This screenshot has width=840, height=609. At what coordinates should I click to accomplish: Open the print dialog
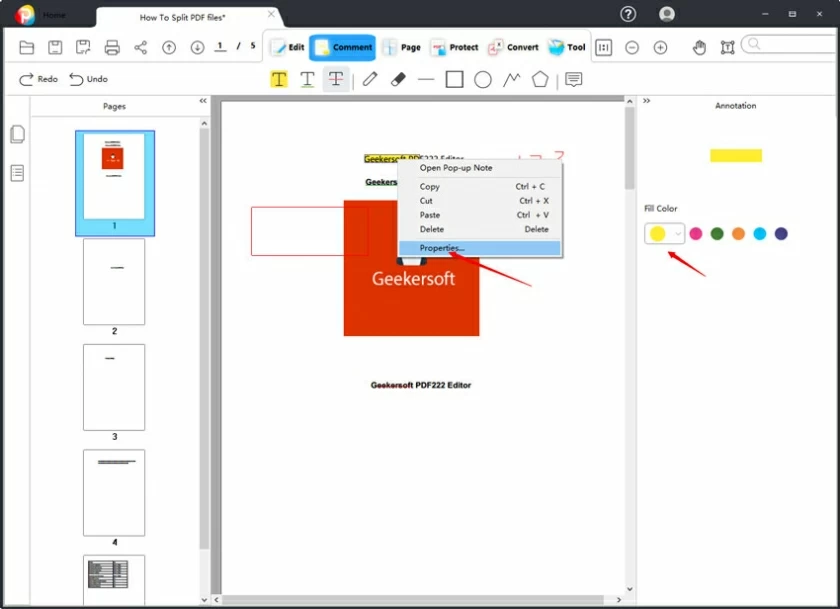click(x=110, y=46)
